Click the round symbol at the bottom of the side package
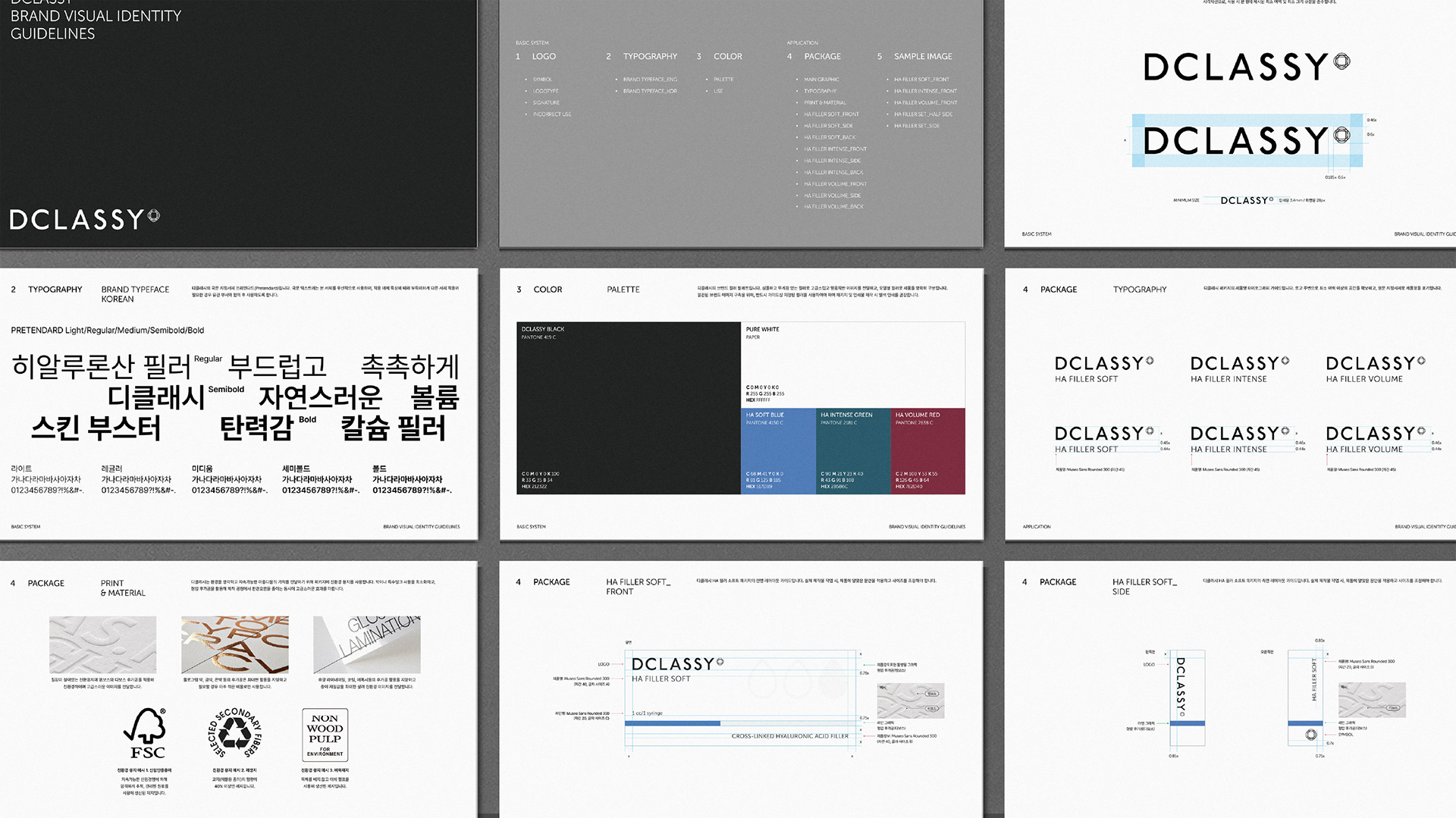The image size is (1456, 818). [1310, 735]
